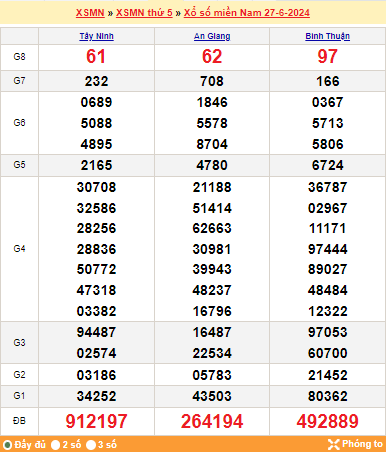
Task: Click G2 number 03186
Action: pos(96,375)
